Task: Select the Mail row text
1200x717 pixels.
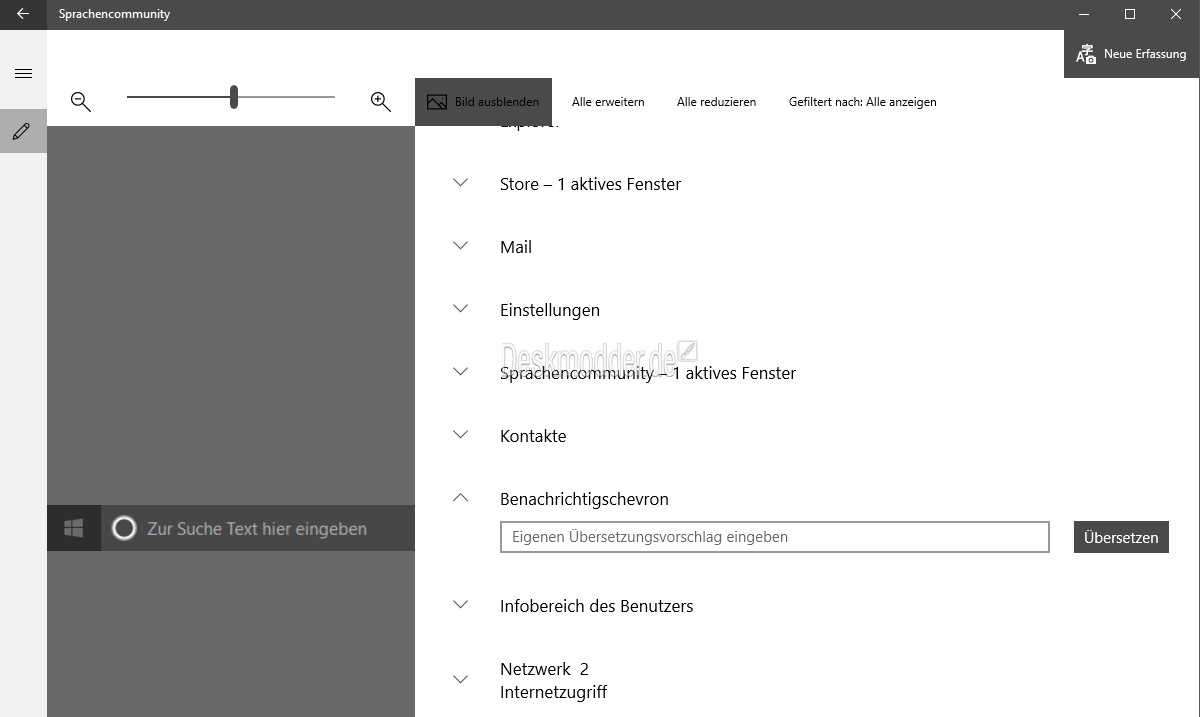Action: click(516, 247)
